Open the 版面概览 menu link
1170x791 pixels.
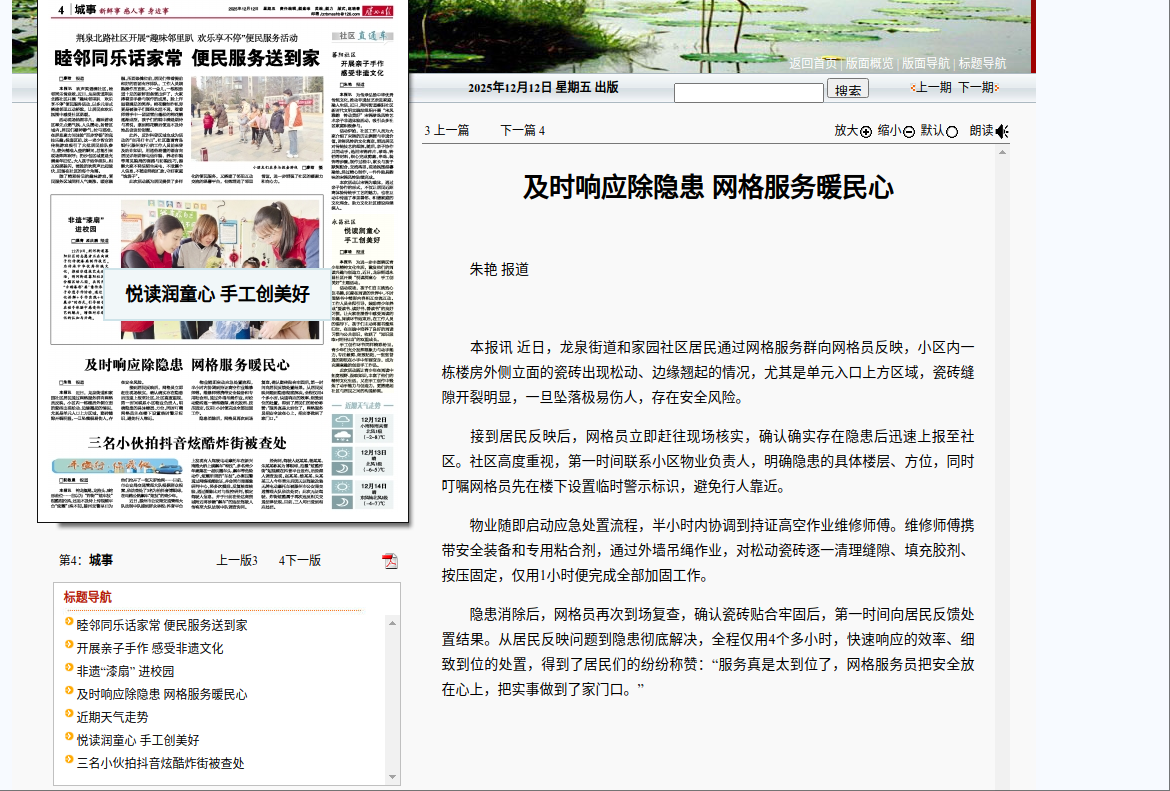tap(869, 63)
